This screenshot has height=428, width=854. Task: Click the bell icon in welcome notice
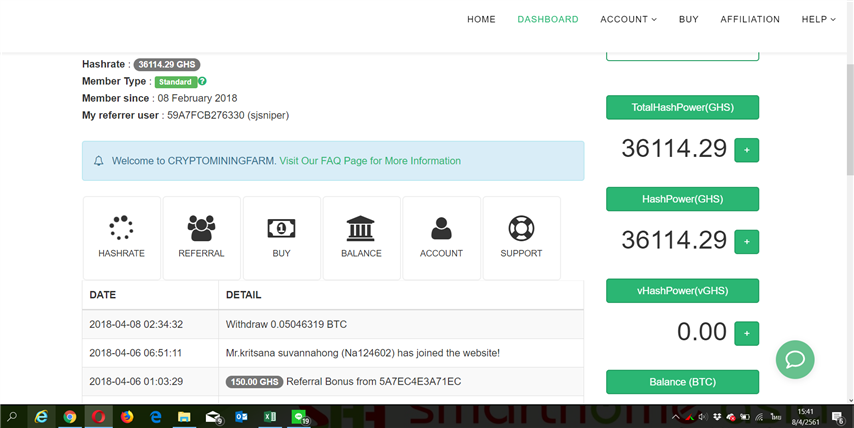99,161
